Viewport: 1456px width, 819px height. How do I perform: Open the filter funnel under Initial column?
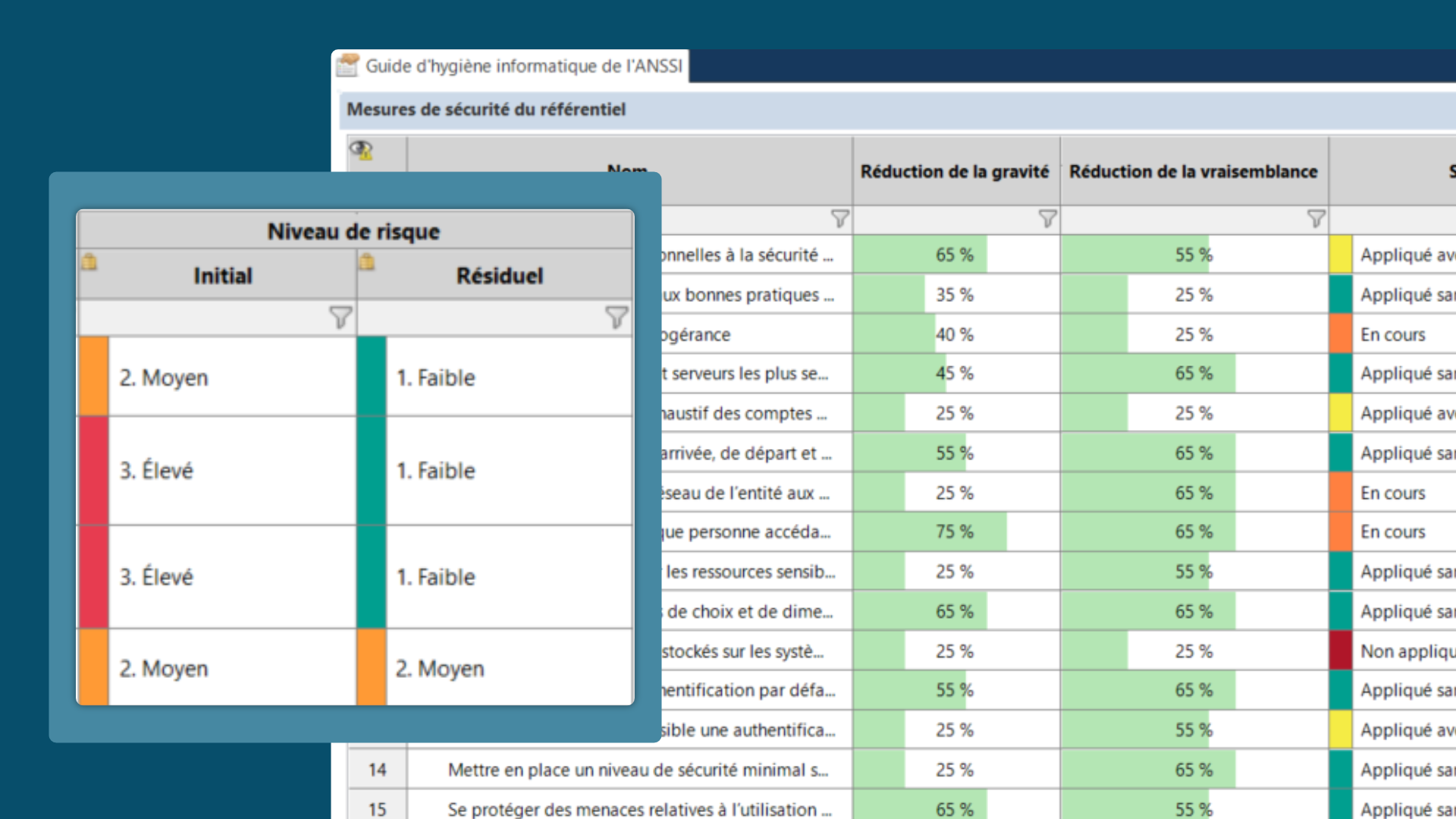(x=340, y=317)
